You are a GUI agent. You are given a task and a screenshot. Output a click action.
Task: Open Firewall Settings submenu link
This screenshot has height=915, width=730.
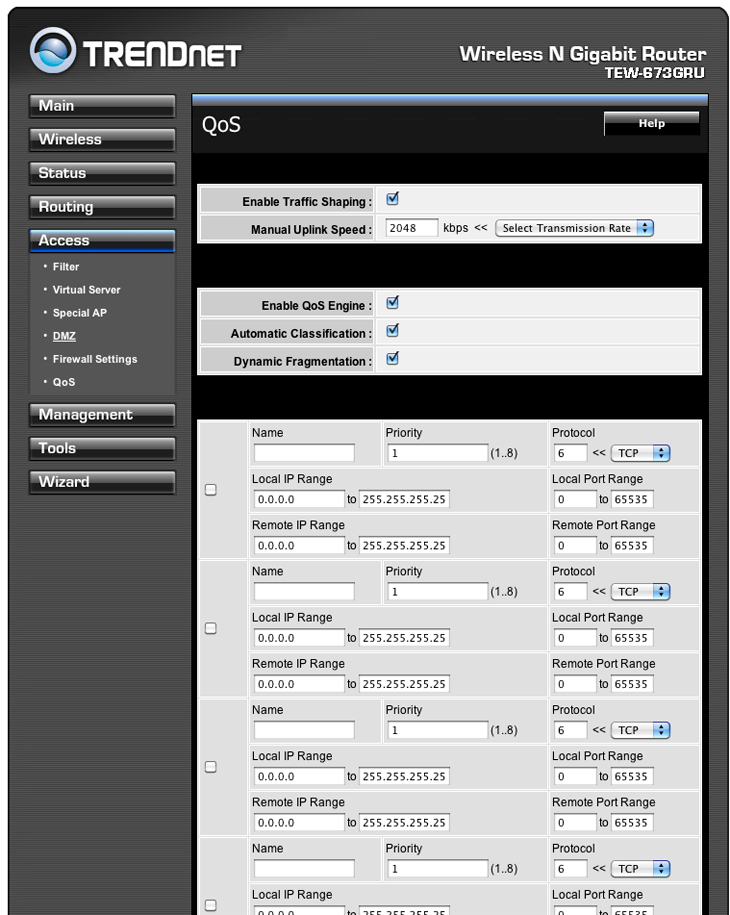pos(95,360)
